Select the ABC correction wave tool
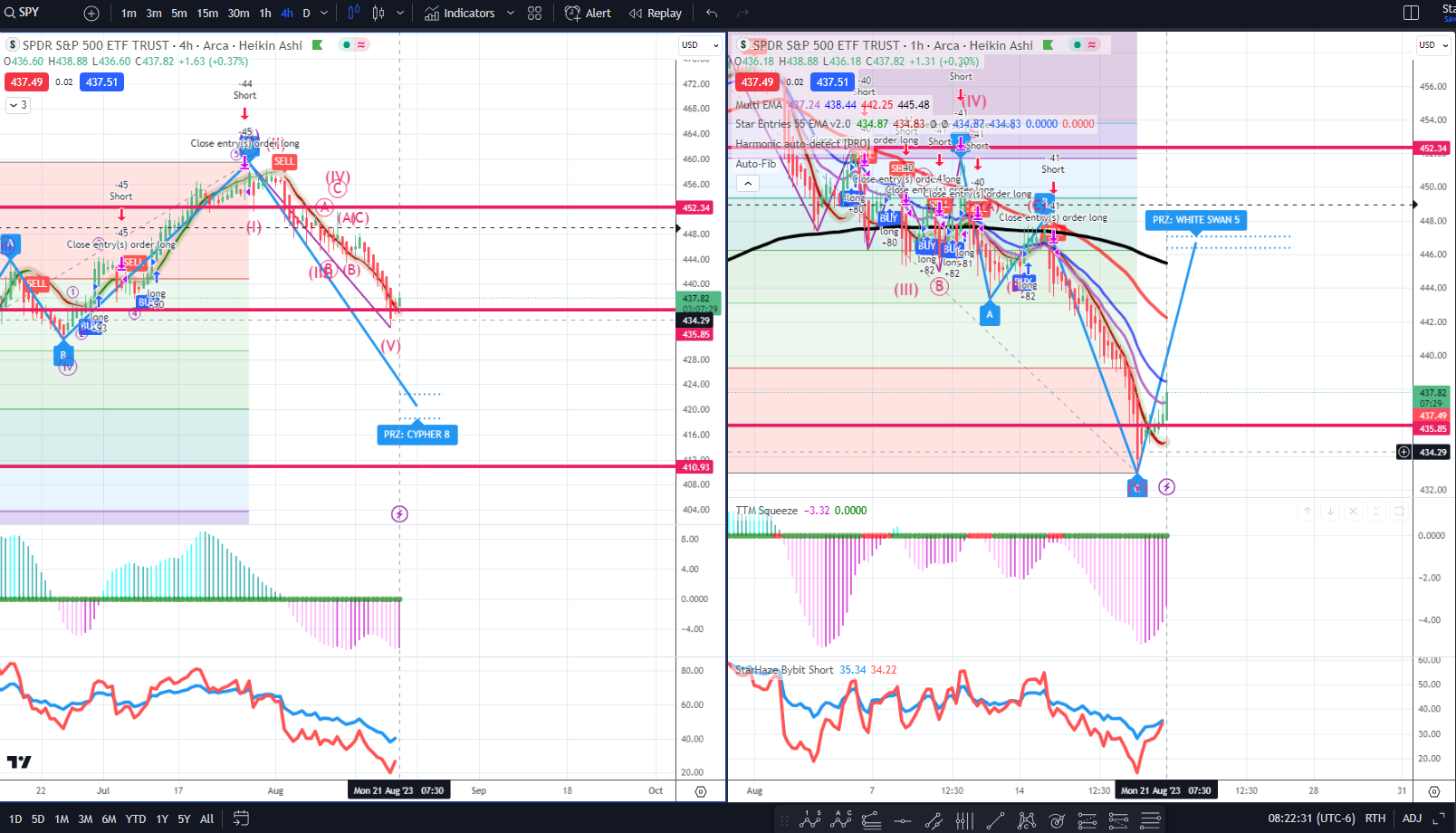Image resolution: width=1456 pixels, height=833 pixels. (x=841, y=820)
